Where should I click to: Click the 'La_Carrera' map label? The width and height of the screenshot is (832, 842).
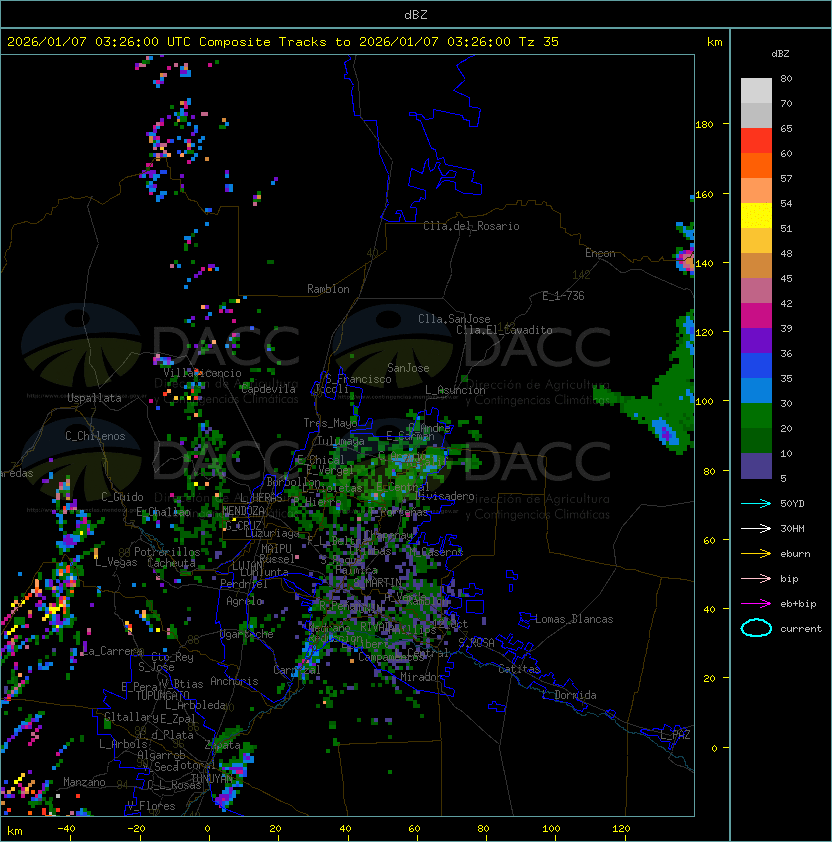112,651
